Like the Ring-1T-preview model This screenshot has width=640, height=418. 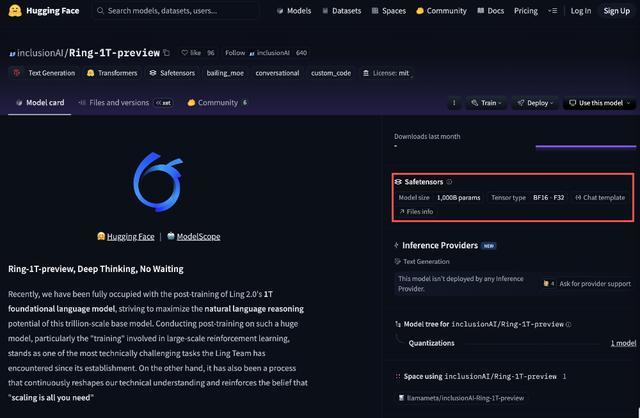click(x=184, y=52)
